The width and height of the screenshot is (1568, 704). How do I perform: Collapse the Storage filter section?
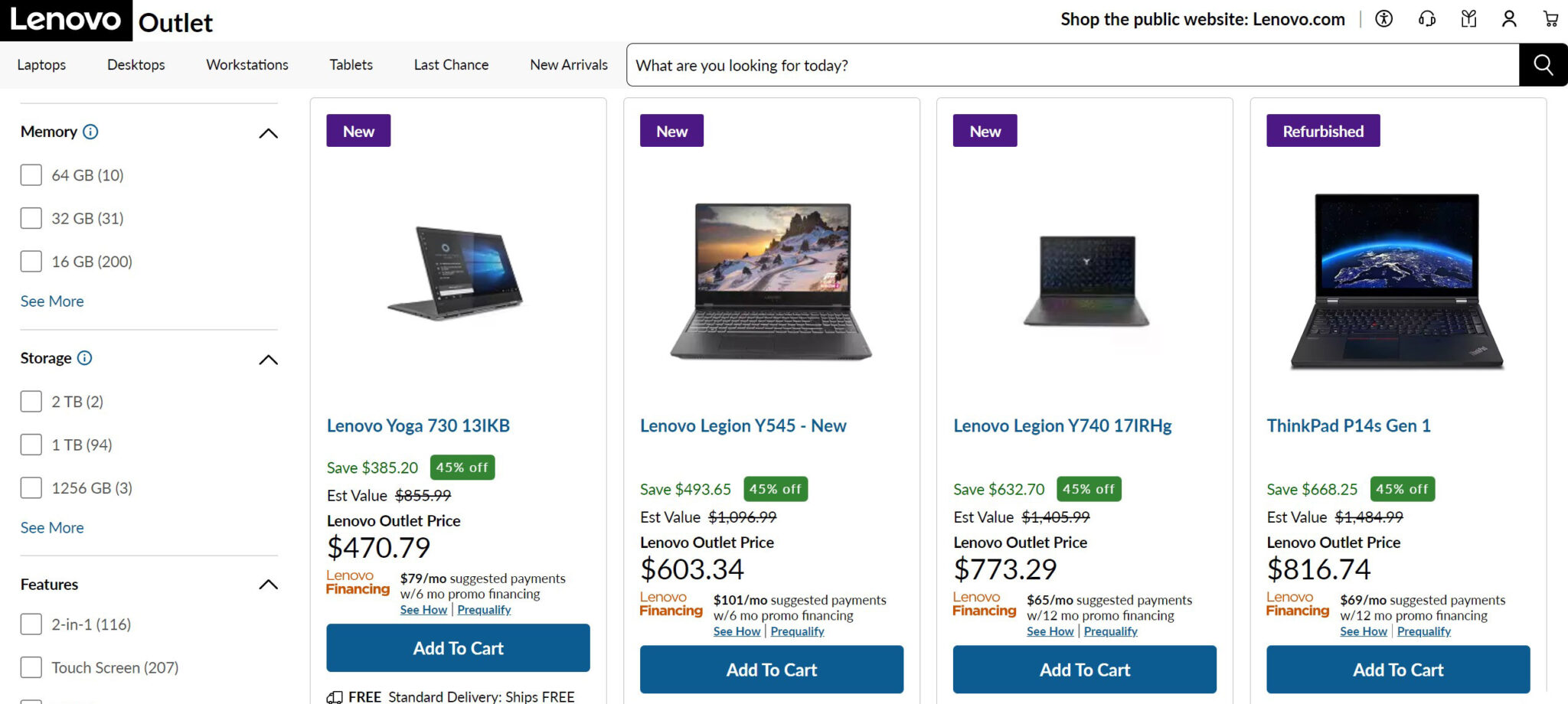[269, 359]
